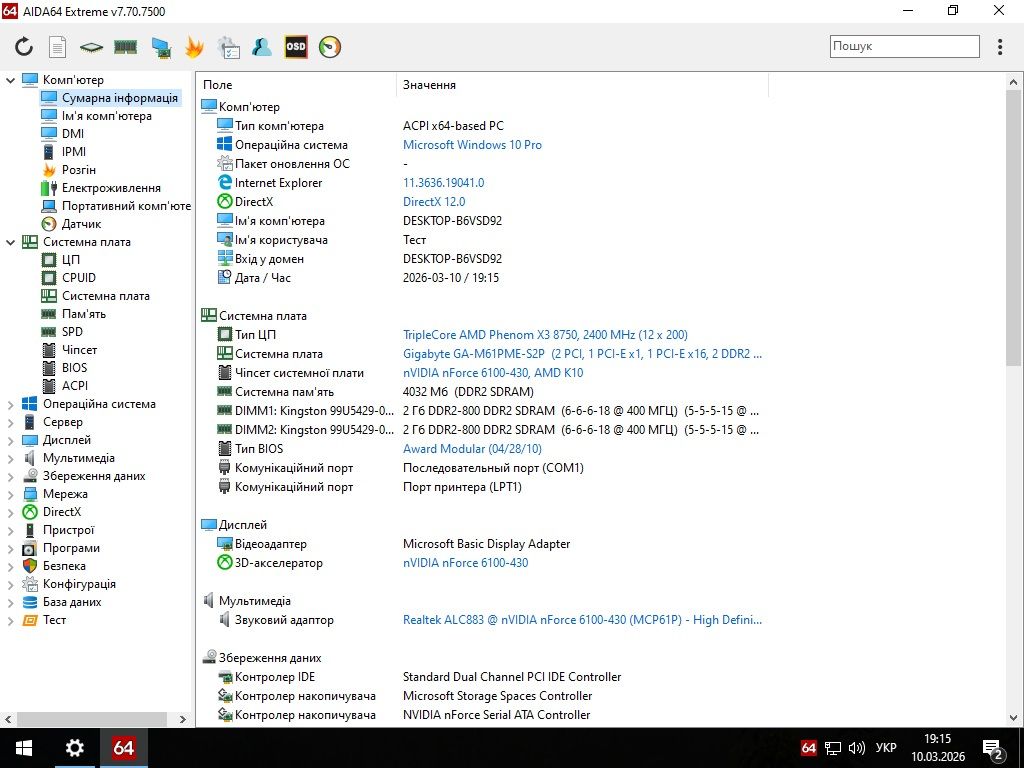Open the DirectX 12.0 link
Image resolution: width=1024 pixels, height=768 pixels.
point(434,202)
